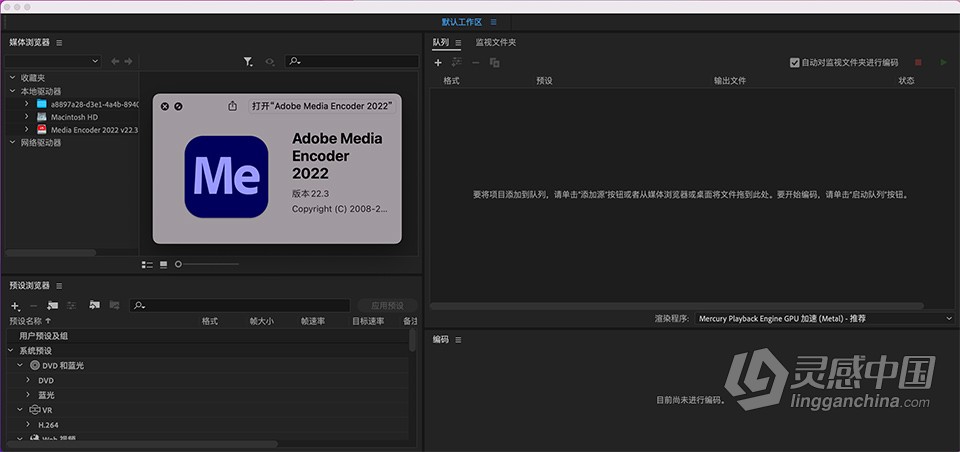This screenshot has height=452, width=960.
Task: Focus the media browser search field
Action: [352, 61]
